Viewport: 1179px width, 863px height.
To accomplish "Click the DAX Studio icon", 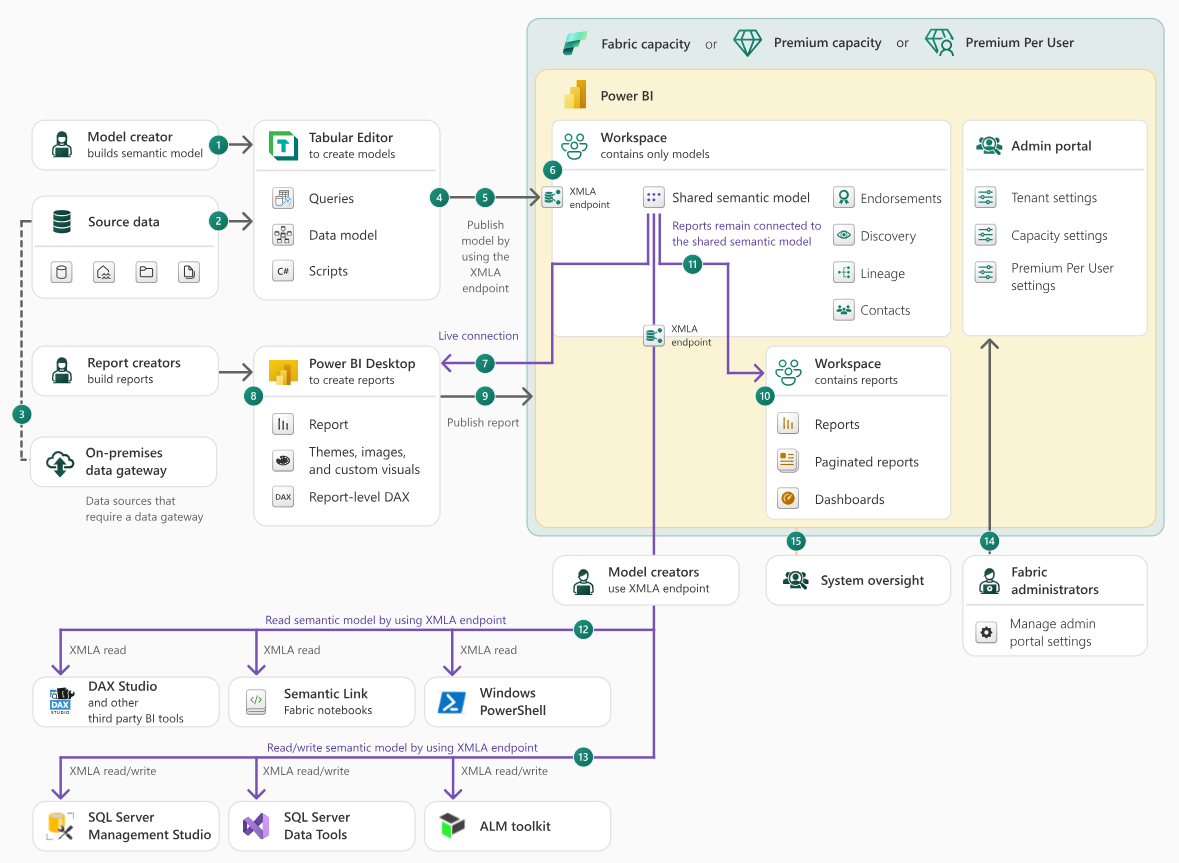I will click(x=60, y=701).
